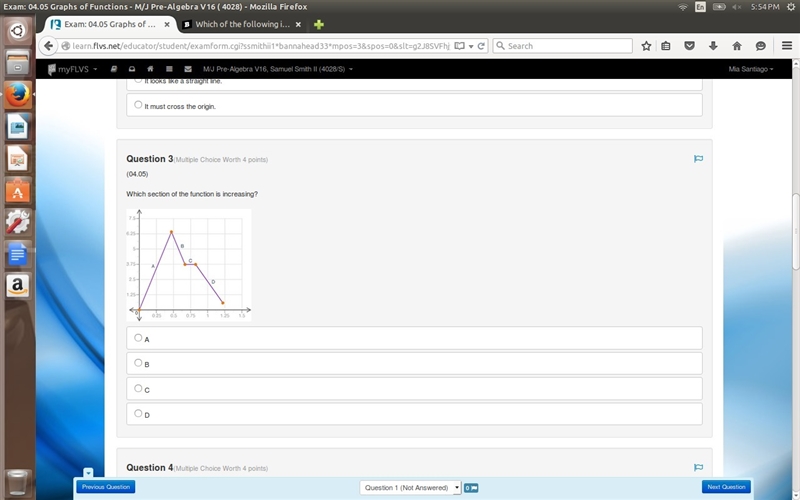Open the Question 1 (Not Answered) selector
The image size is (800, 500).
[x=410, y=488]
